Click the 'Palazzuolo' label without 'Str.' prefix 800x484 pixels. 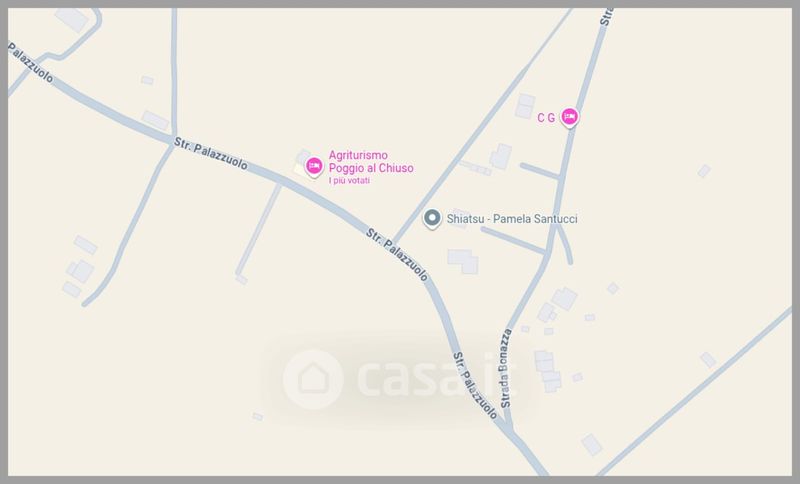(x=30, y=62)
